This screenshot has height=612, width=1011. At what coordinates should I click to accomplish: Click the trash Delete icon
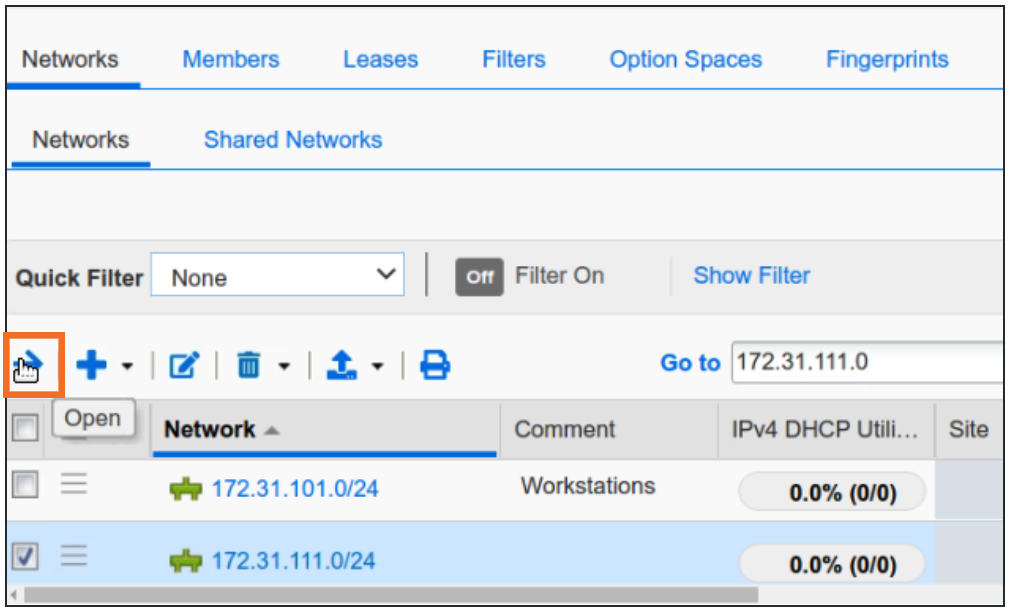(251, 366)
